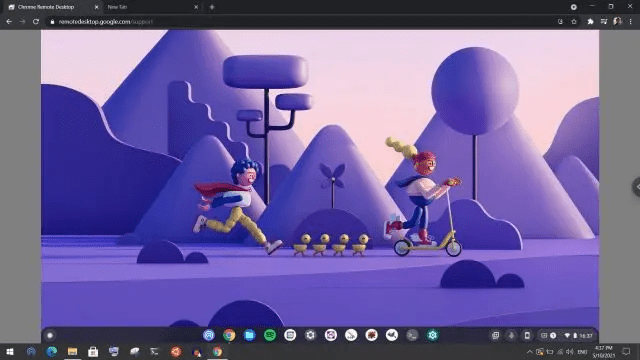View site security lock info

click(x=52, y=22)
